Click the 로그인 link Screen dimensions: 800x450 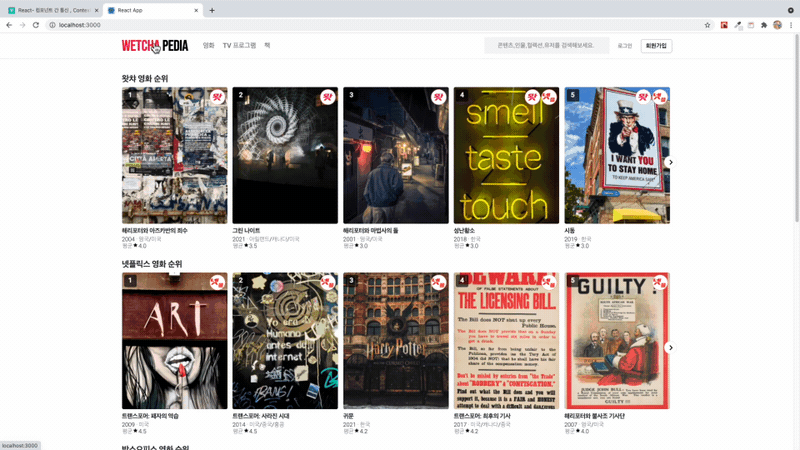624,46
